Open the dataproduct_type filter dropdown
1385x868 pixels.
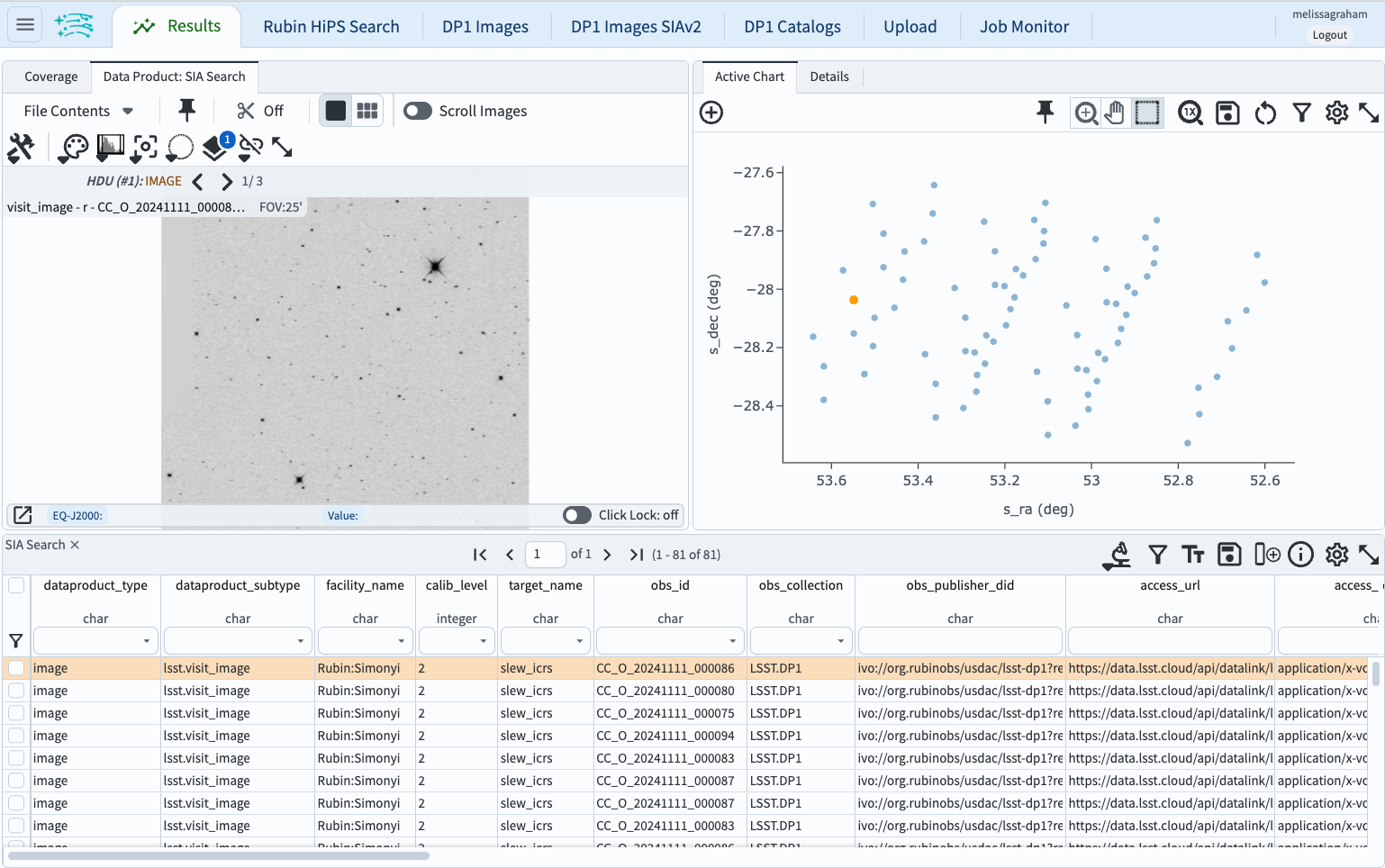tap(146, 641)
